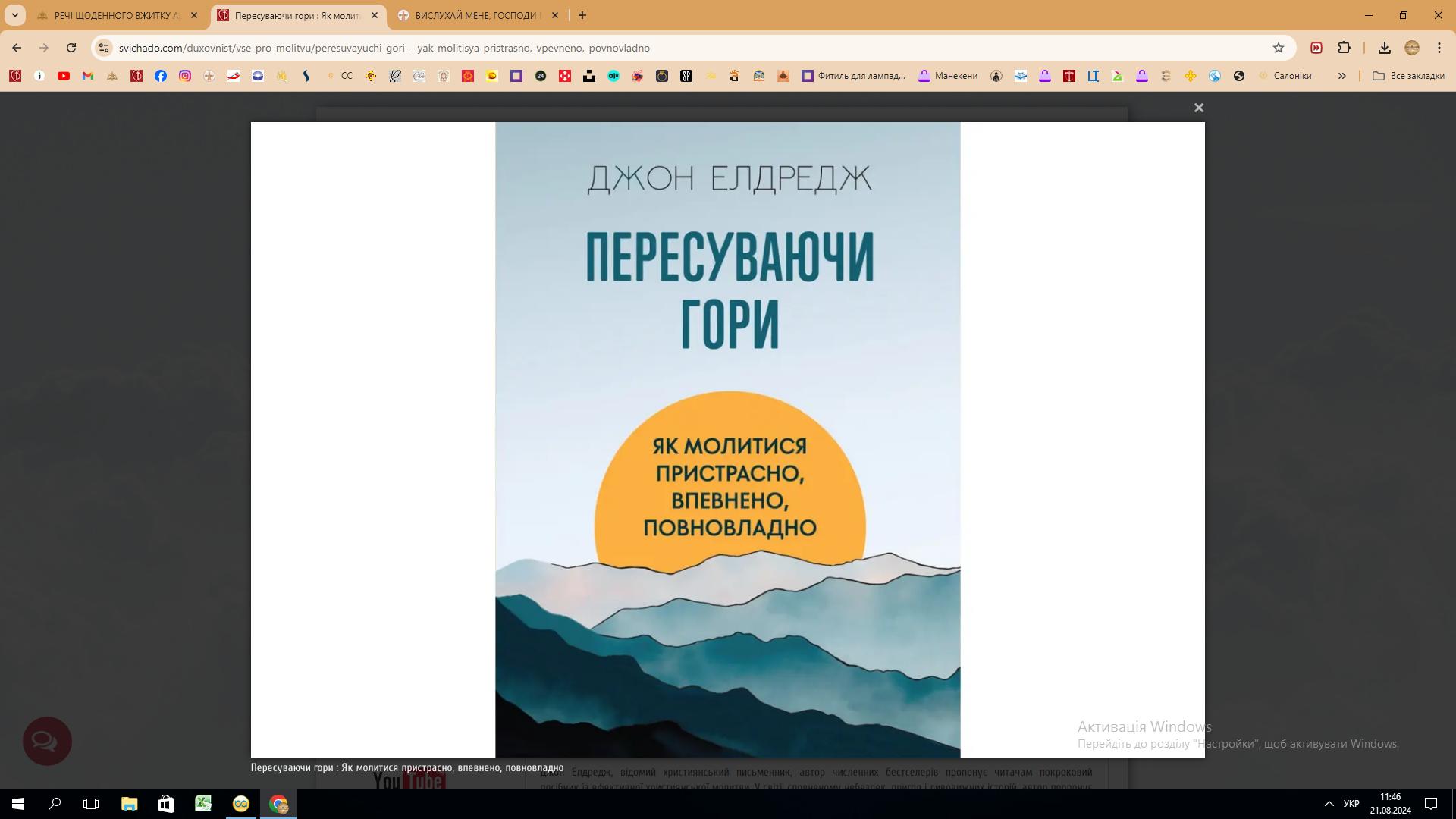Open the Chrome extensions puzzle icon
Image resolution: width=1456 pixels, height=819 pixels.
(1344, 48)
